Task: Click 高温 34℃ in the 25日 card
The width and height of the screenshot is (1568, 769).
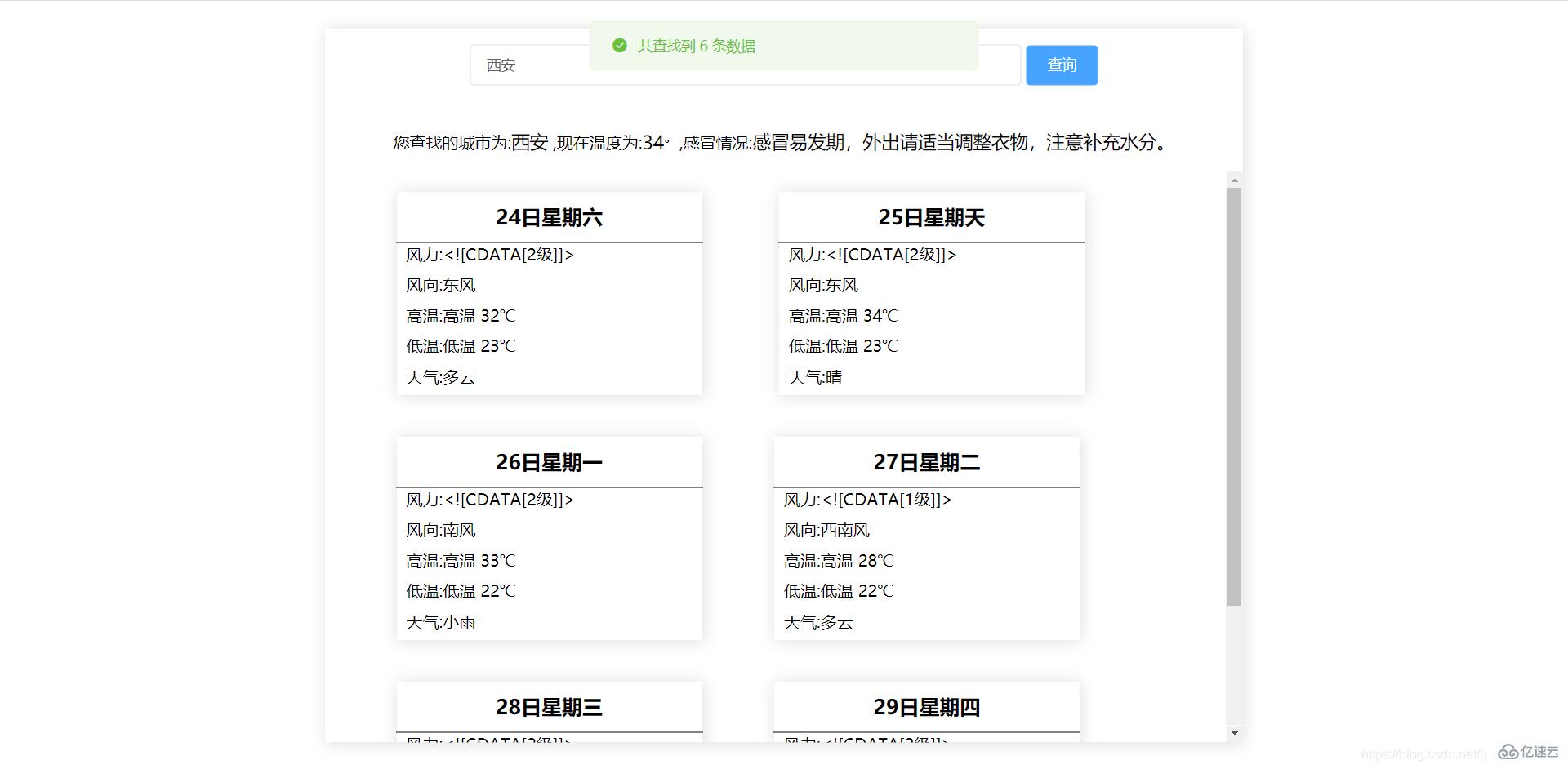Action: (843, 316)
